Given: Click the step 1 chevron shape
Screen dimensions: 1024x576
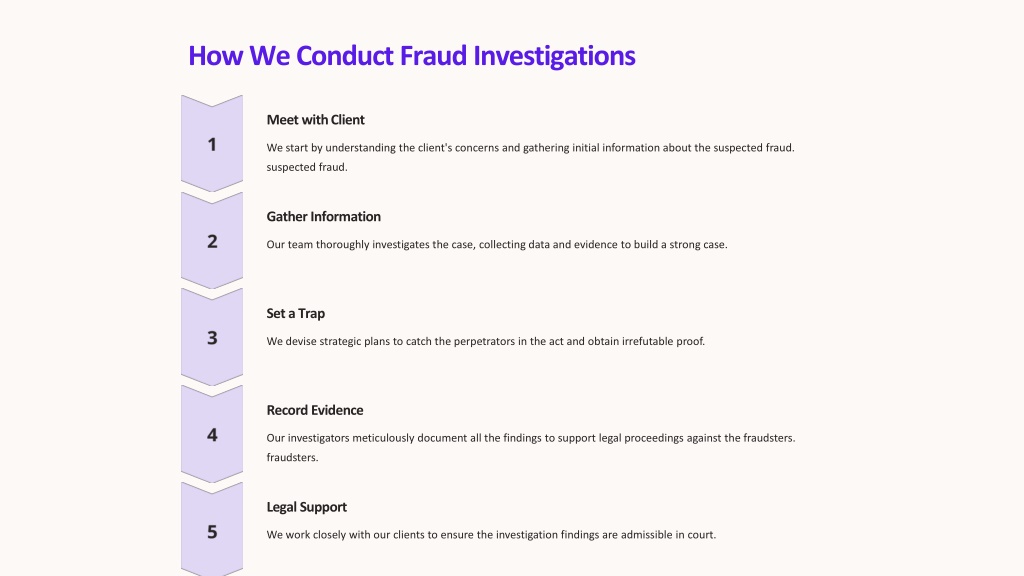Looking at the screenshot, I should coord(212,144).
